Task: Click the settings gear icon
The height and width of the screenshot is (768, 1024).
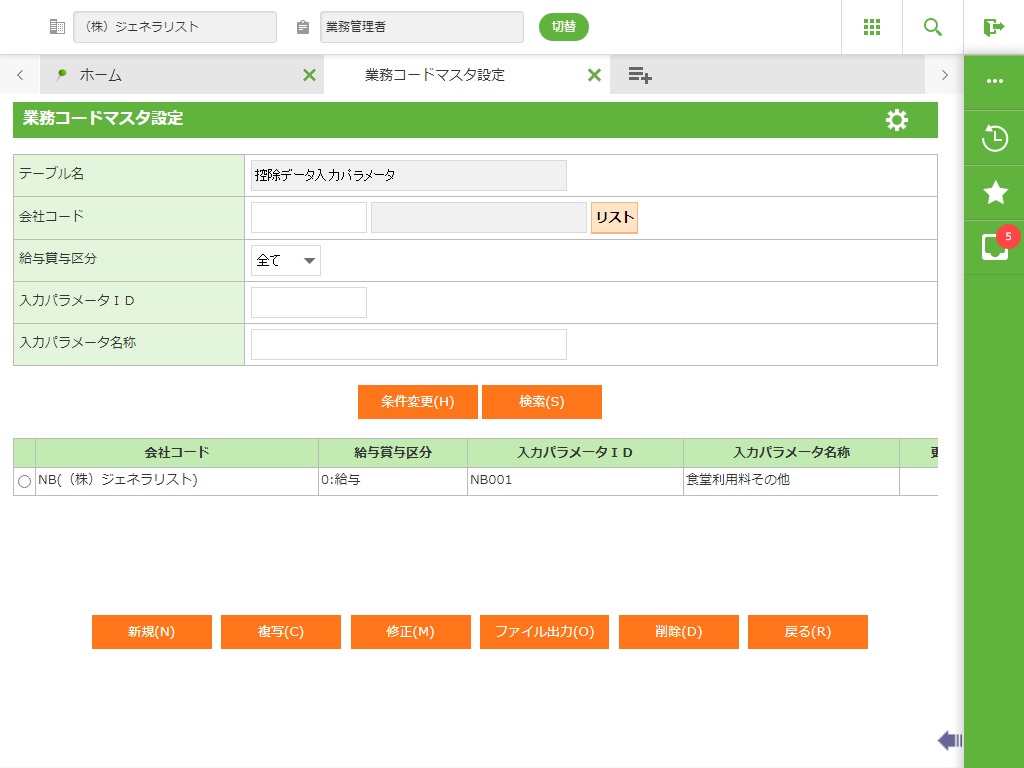Action: coord(897,120)
